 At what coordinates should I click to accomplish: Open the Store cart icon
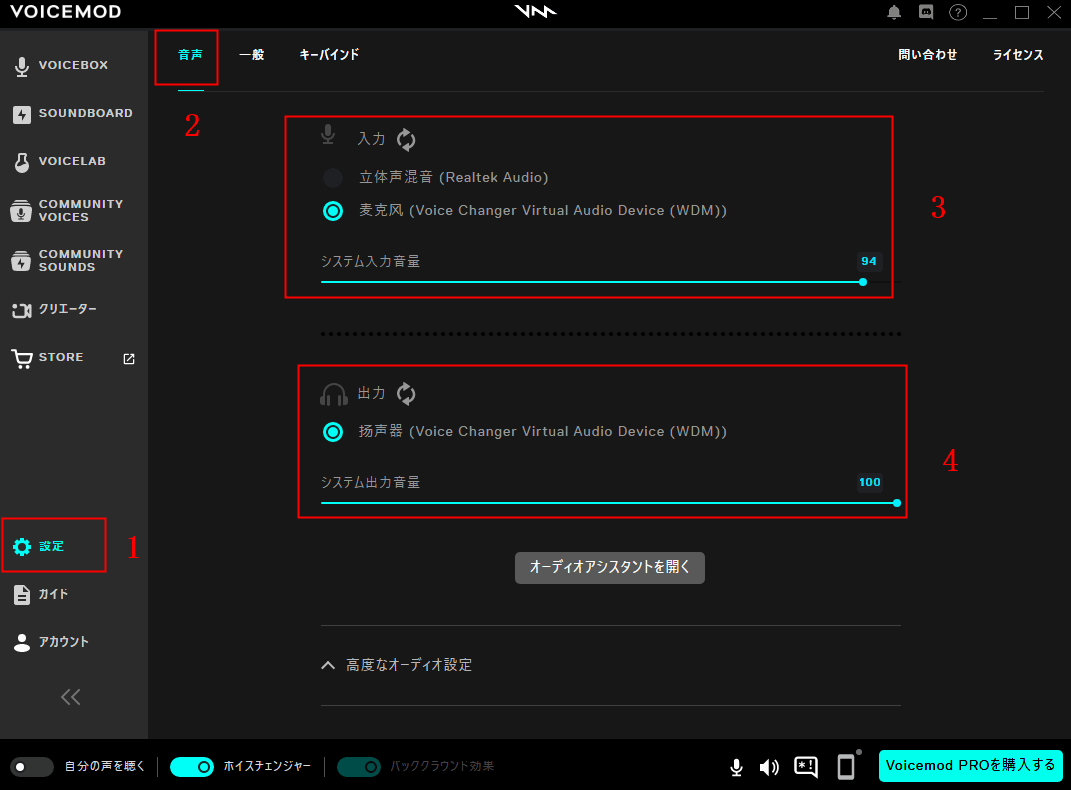[x=22, y=358]
